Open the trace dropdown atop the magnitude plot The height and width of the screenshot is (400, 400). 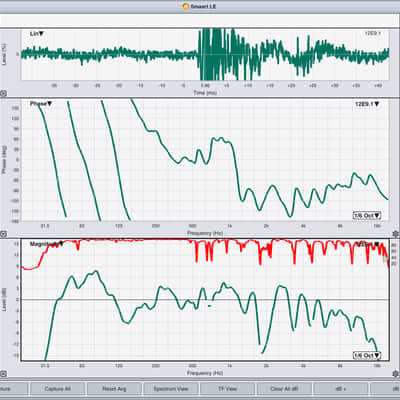368,244
